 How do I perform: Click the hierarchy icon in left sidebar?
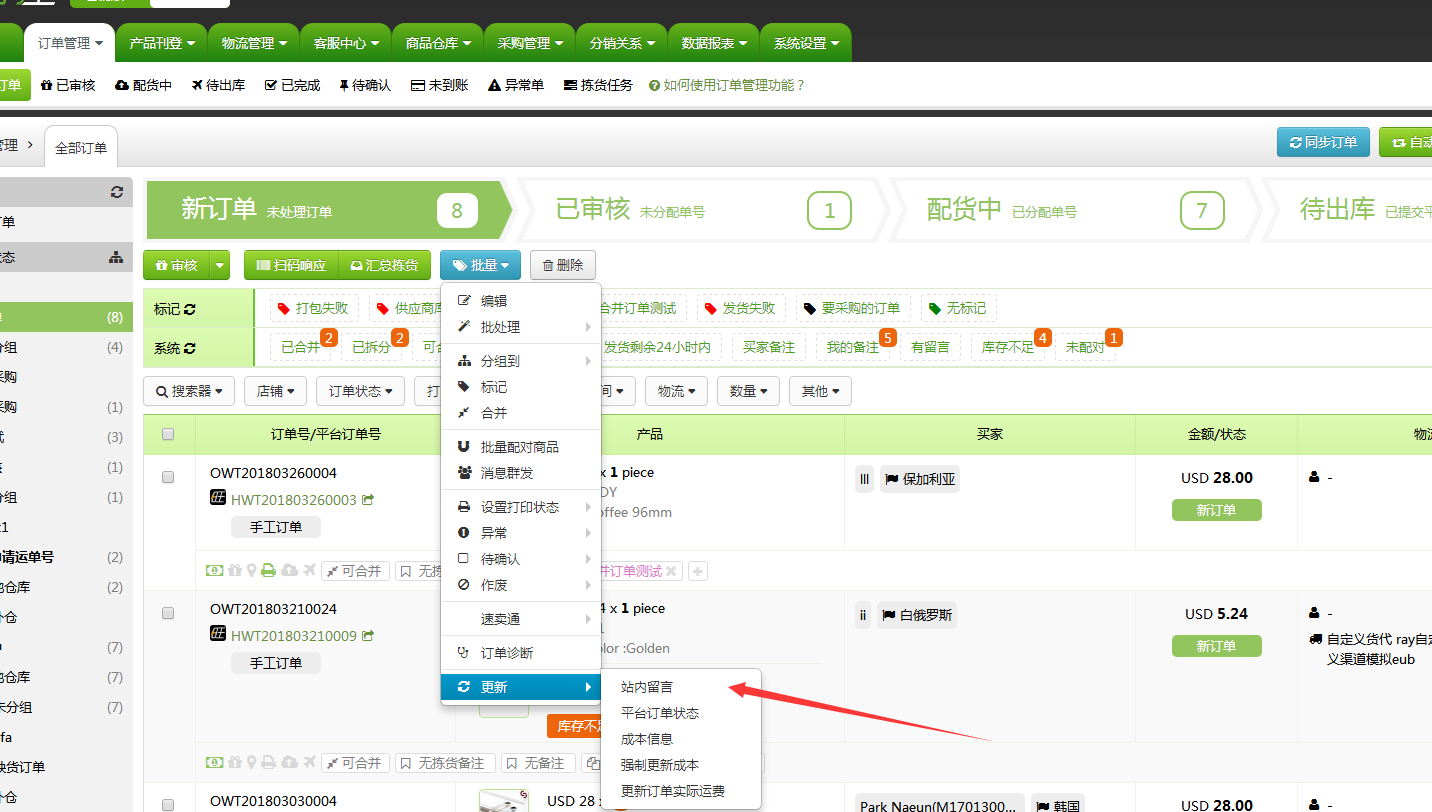(x=116, y=257)
